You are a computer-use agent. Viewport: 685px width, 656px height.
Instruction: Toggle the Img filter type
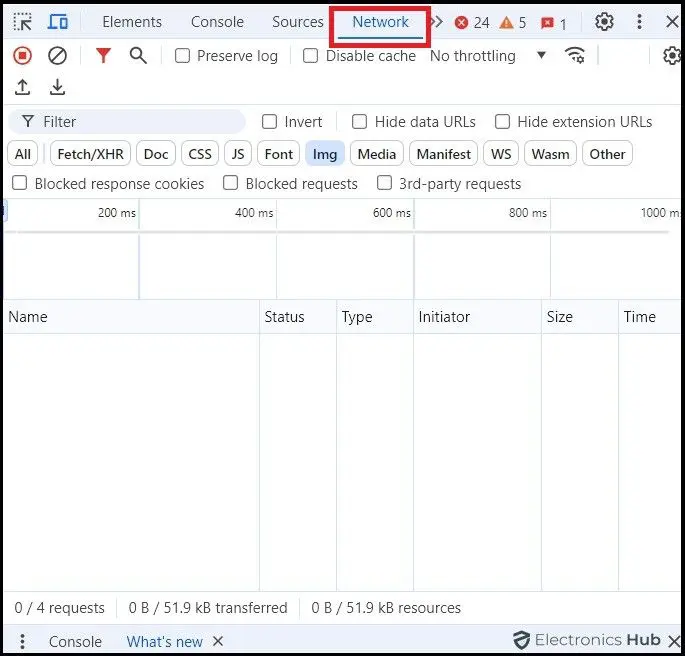(x=325, y=154)
